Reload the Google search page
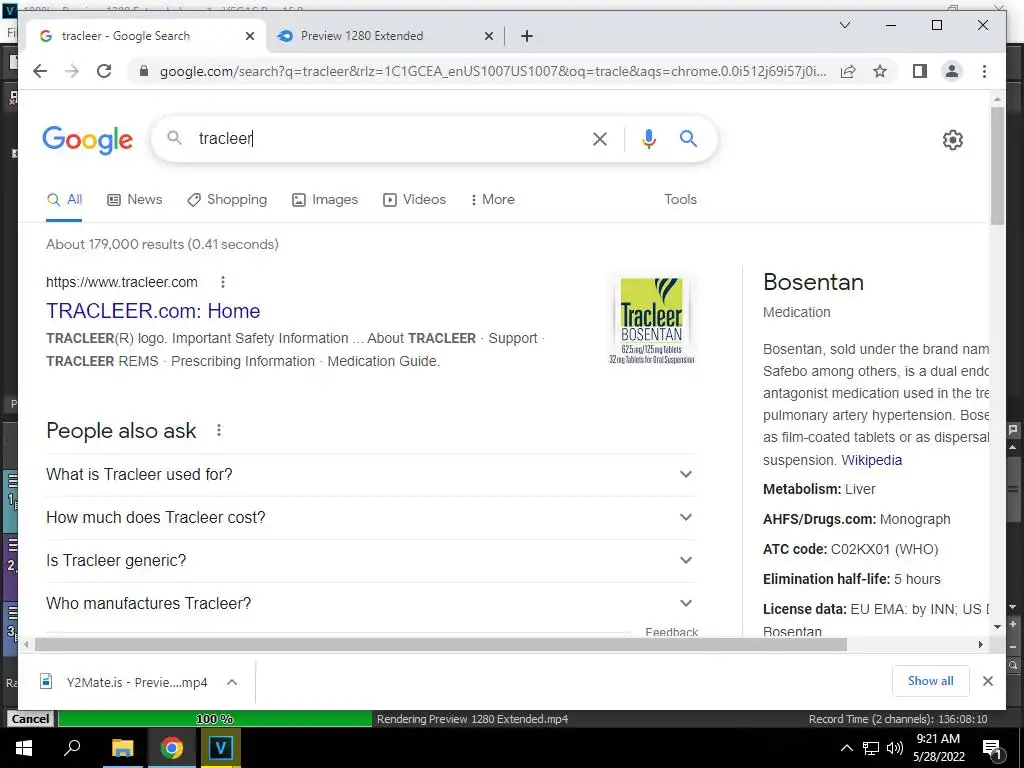Image resolution: width=1024 pixels, height=768 pixels. (x=104, y=71)
